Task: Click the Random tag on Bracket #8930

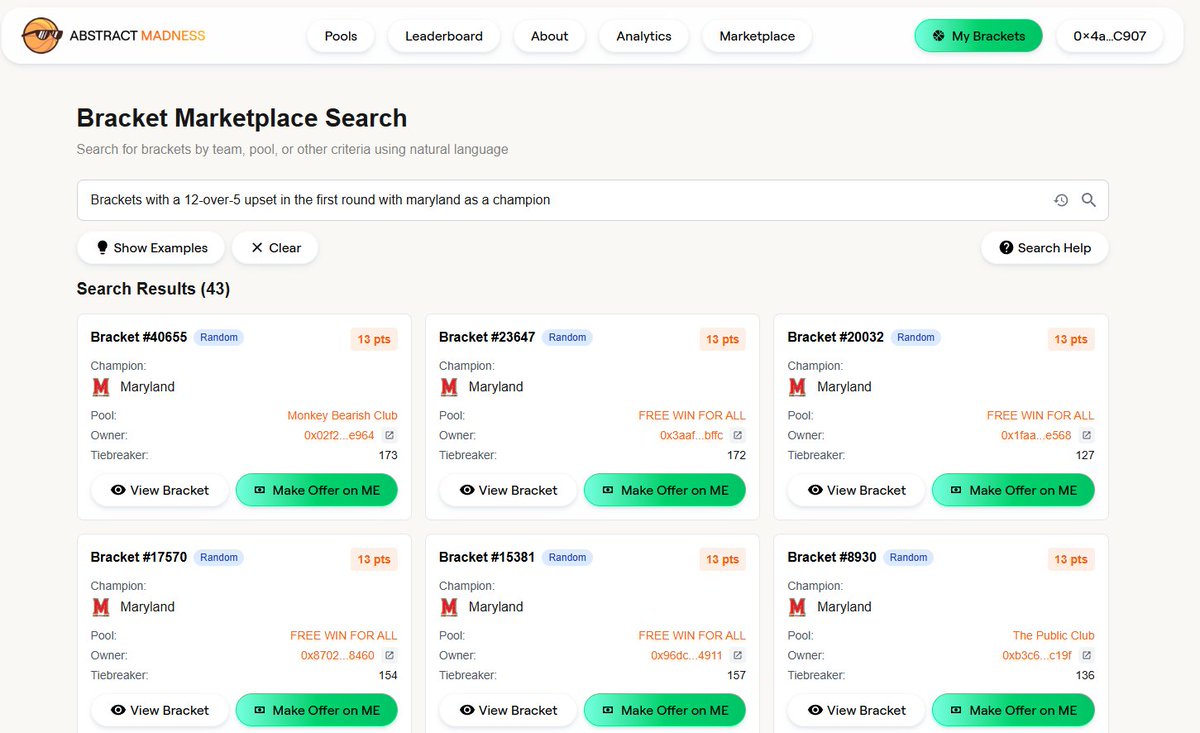Action: coord(908,557)
